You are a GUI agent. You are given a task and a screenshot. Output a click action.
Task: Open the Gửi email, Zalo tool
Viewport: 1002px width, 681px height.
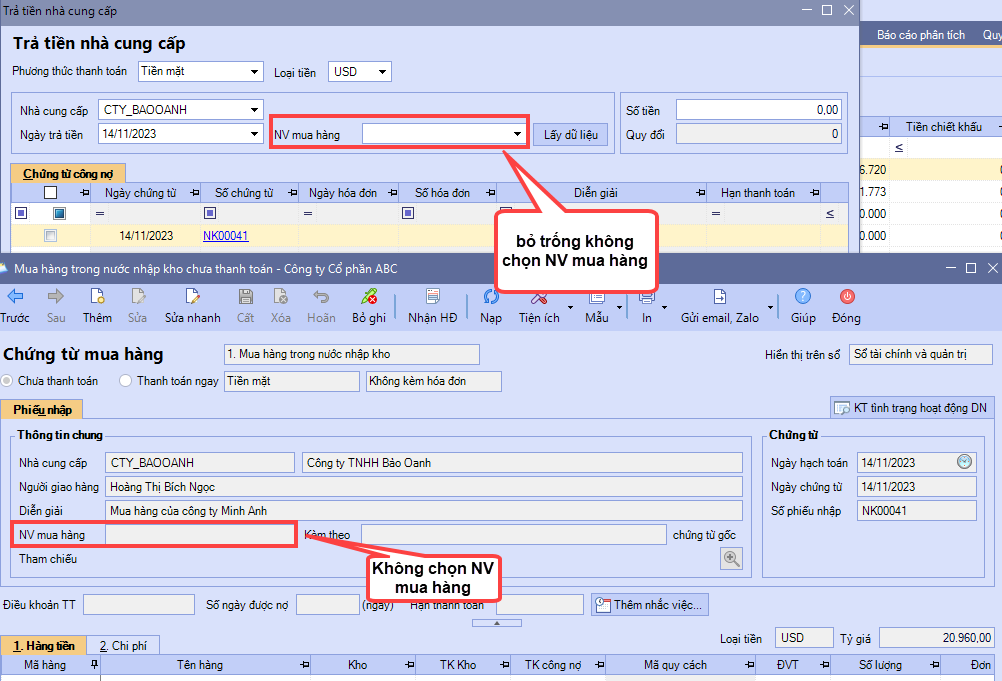coord(719,297)
